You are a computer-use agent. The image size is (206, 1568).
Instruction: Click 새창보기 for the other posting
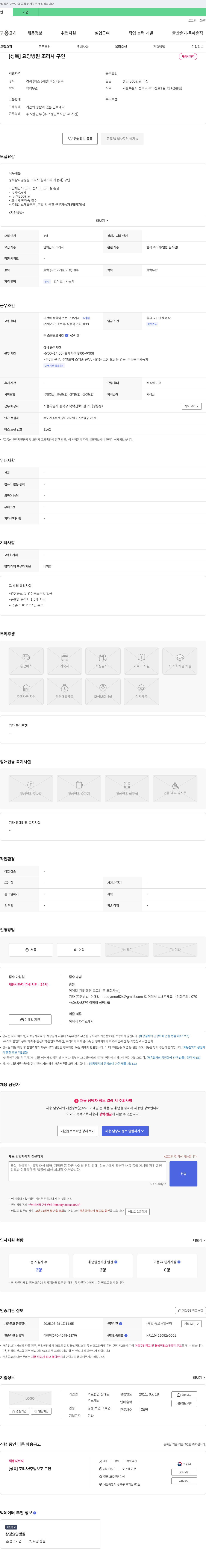(x=184, y=1481)
